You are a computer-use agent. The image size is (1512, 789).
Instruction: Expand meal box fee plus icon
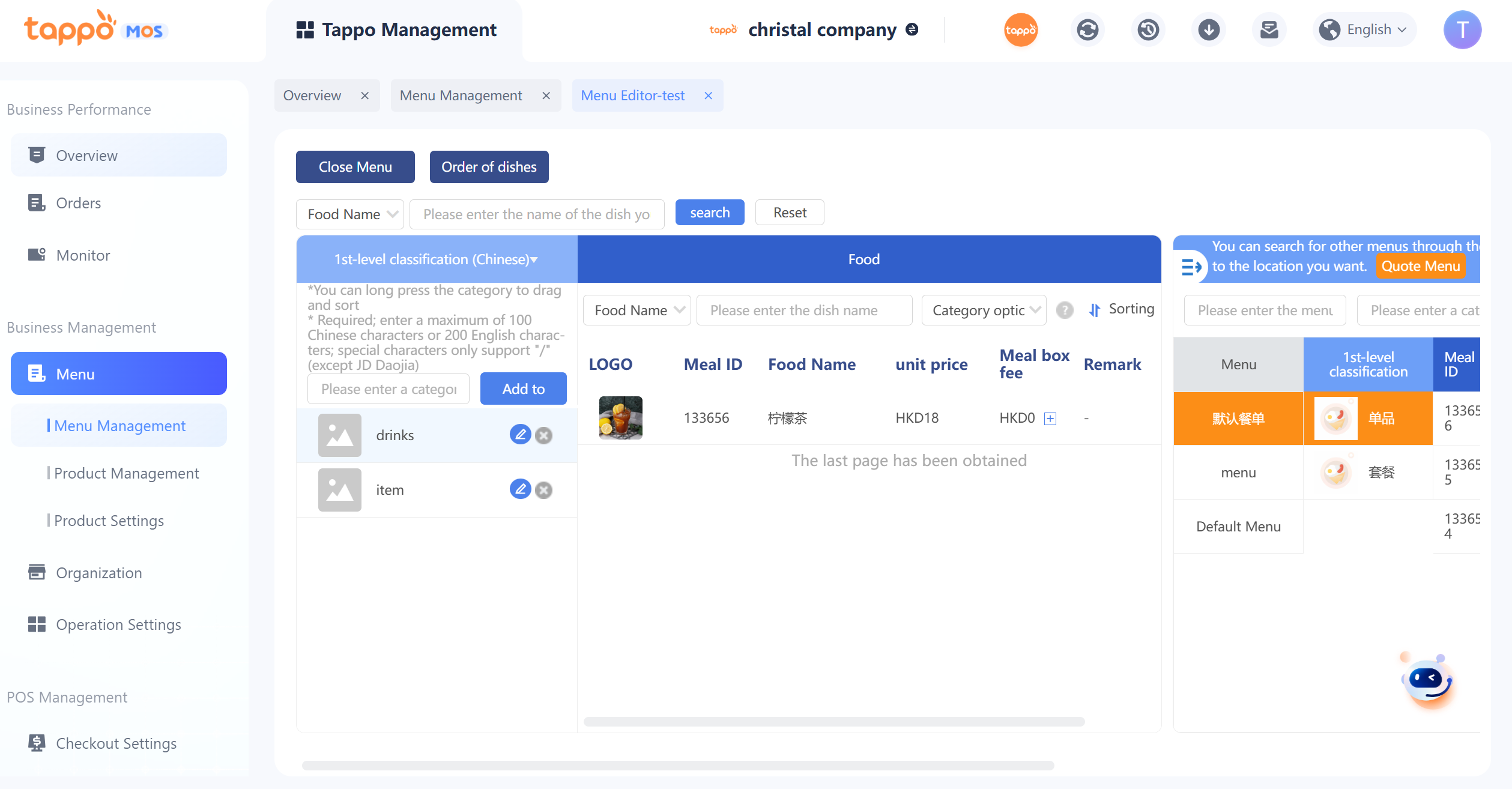tap(1050, 419)
